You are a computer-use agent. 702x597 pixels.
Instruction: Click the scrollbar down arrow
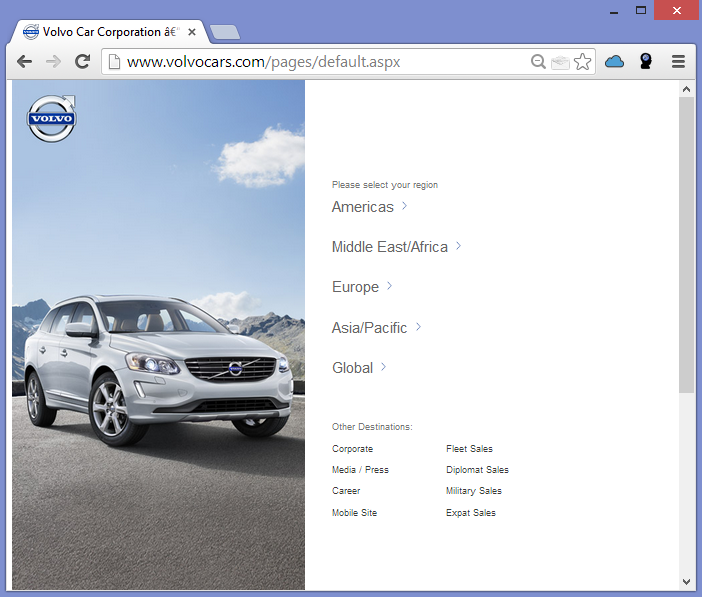686,582
